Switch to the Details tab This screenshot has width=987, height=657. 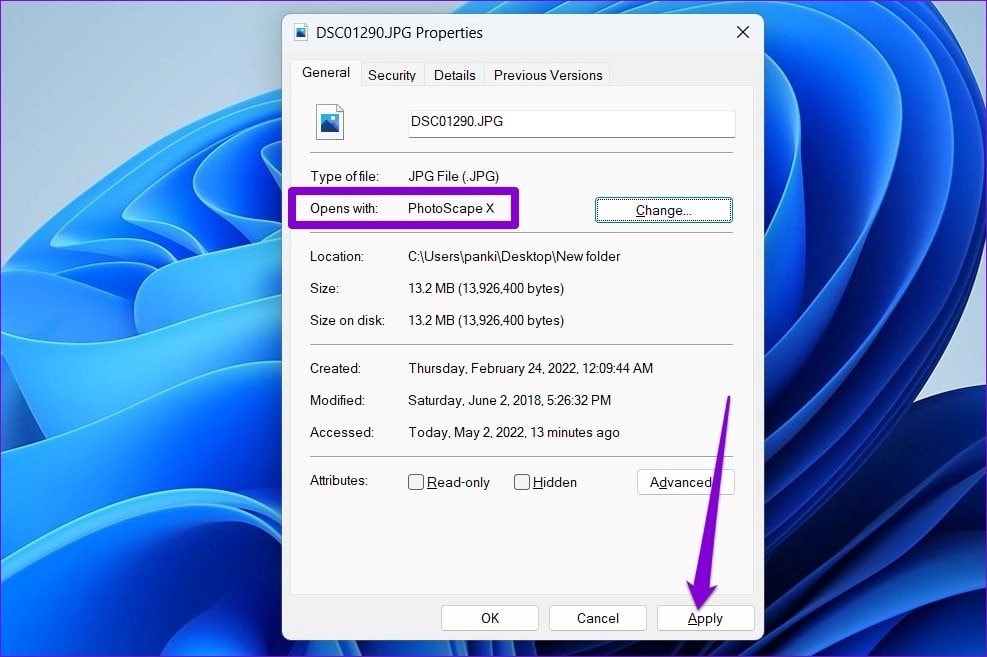click(x=455, y=75)
